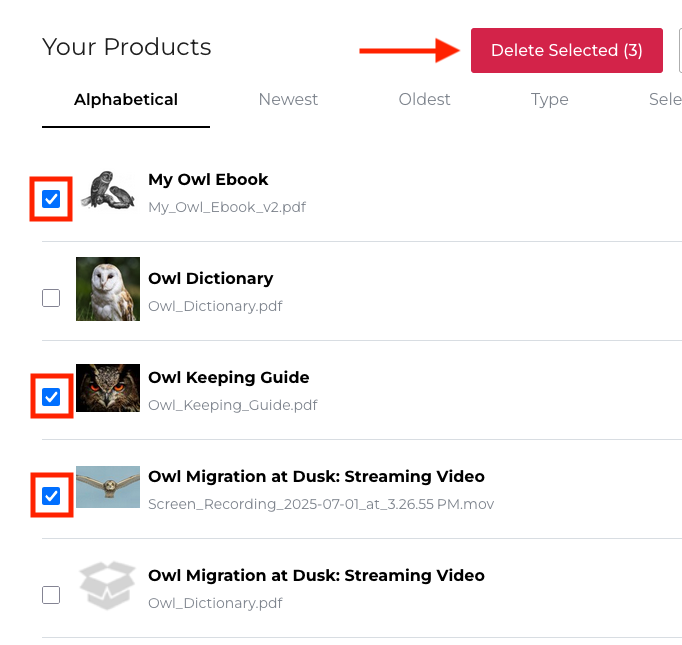Open the barn owl thumbnail for Owl Dictionary
Viewport: 682px width, 645px height.
pos(108,289)
